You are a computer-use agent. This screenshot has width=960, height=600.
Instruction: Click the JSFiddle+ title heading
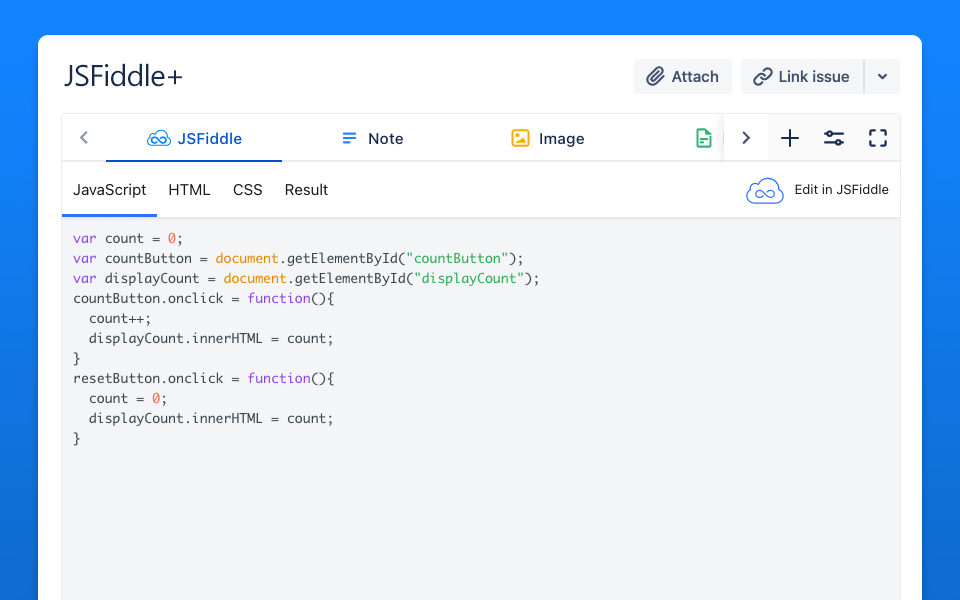click(123, 77)
